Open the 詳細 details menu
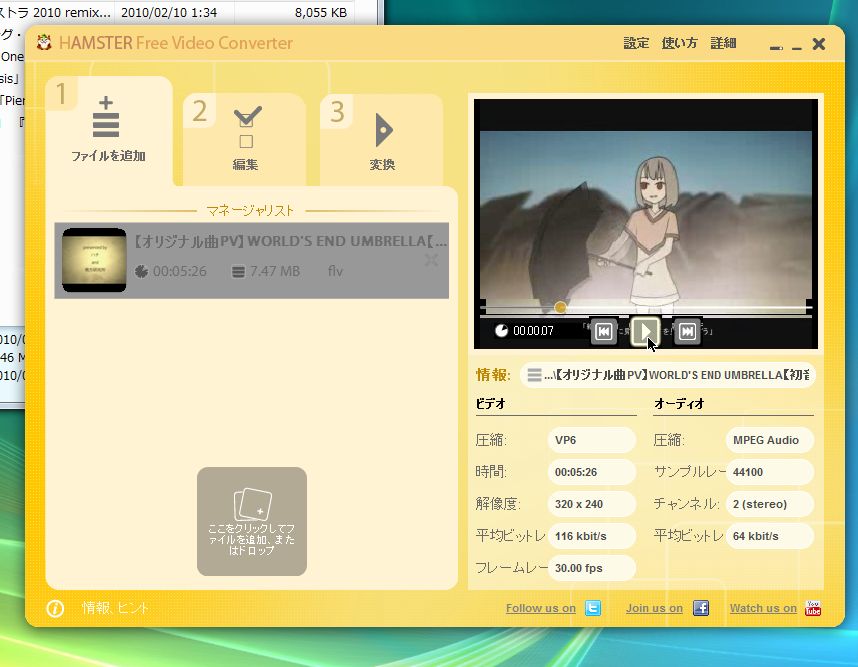858x667 pixels. click(x=723, y=43)
